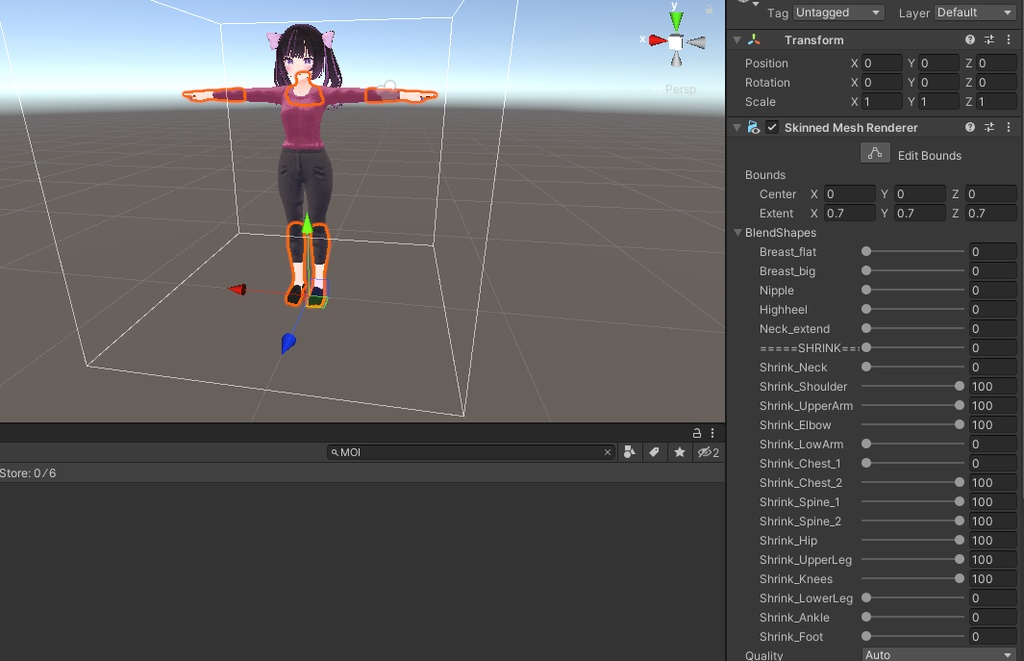Toggle Persp projection mode label
This screenshot has height=661, width=1024.
tap(680, 89)
